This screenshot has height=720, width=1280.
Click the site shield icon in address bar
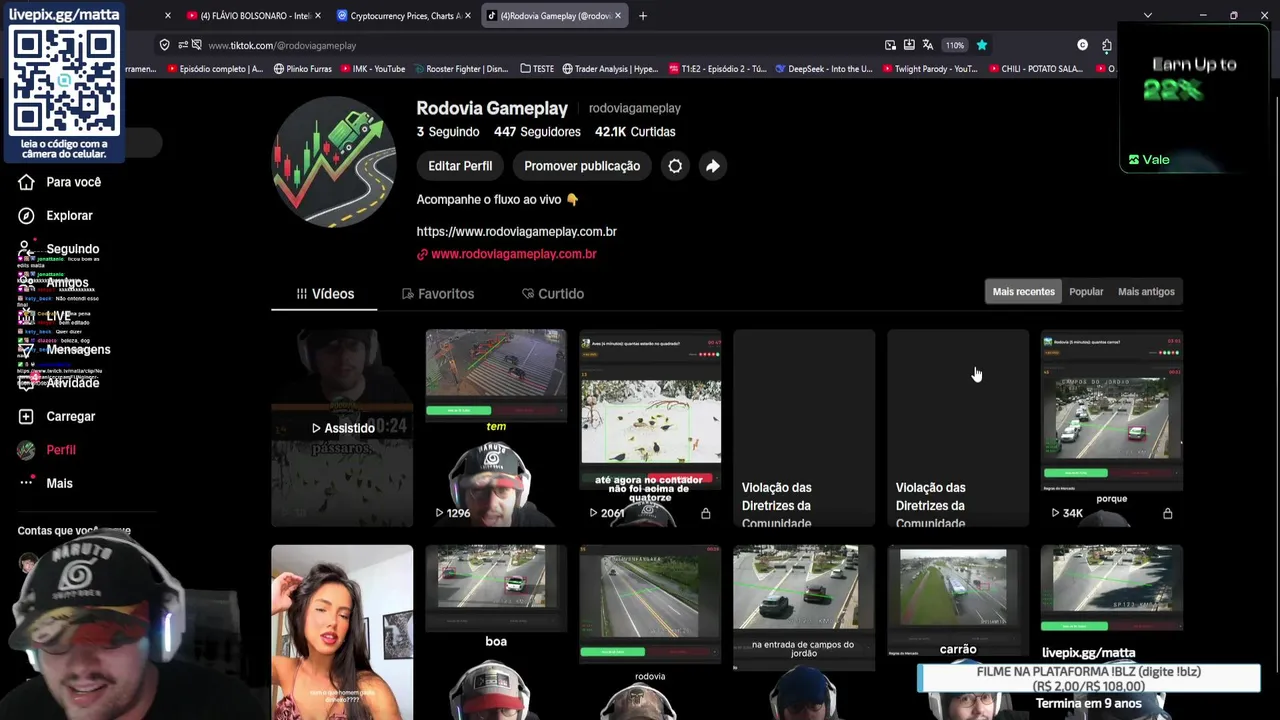pyautogui.click(x=164, y=45)
